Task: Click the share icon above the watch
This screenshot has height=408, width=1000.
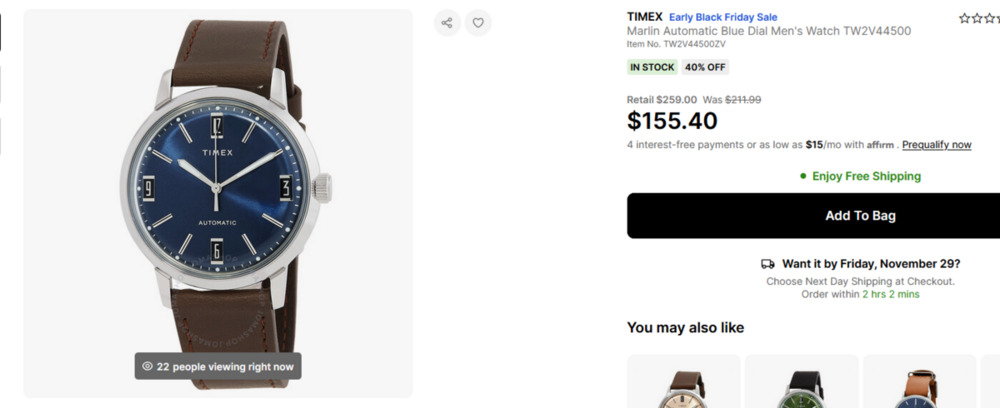Action: [x=447, y=23]
